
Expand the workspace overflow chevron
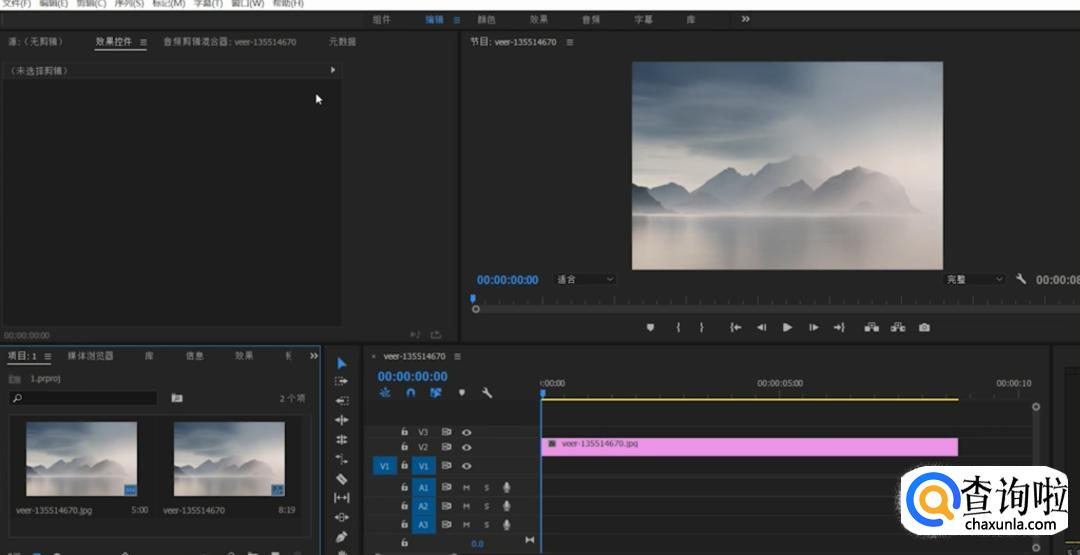click(x=745, y=19)
